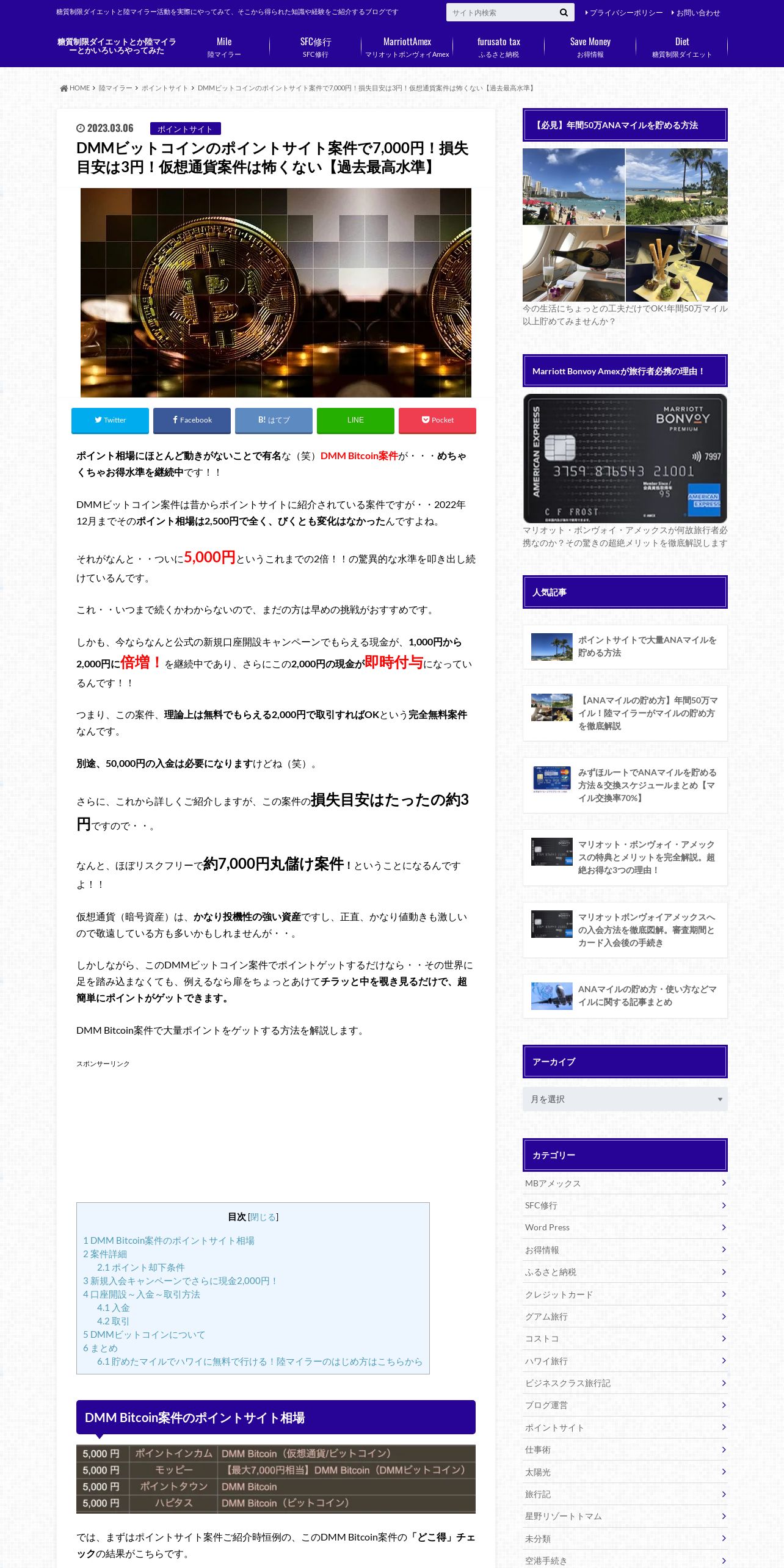
Task: Jump to TOC item 6 まとめ
Action: [100, 1348]
